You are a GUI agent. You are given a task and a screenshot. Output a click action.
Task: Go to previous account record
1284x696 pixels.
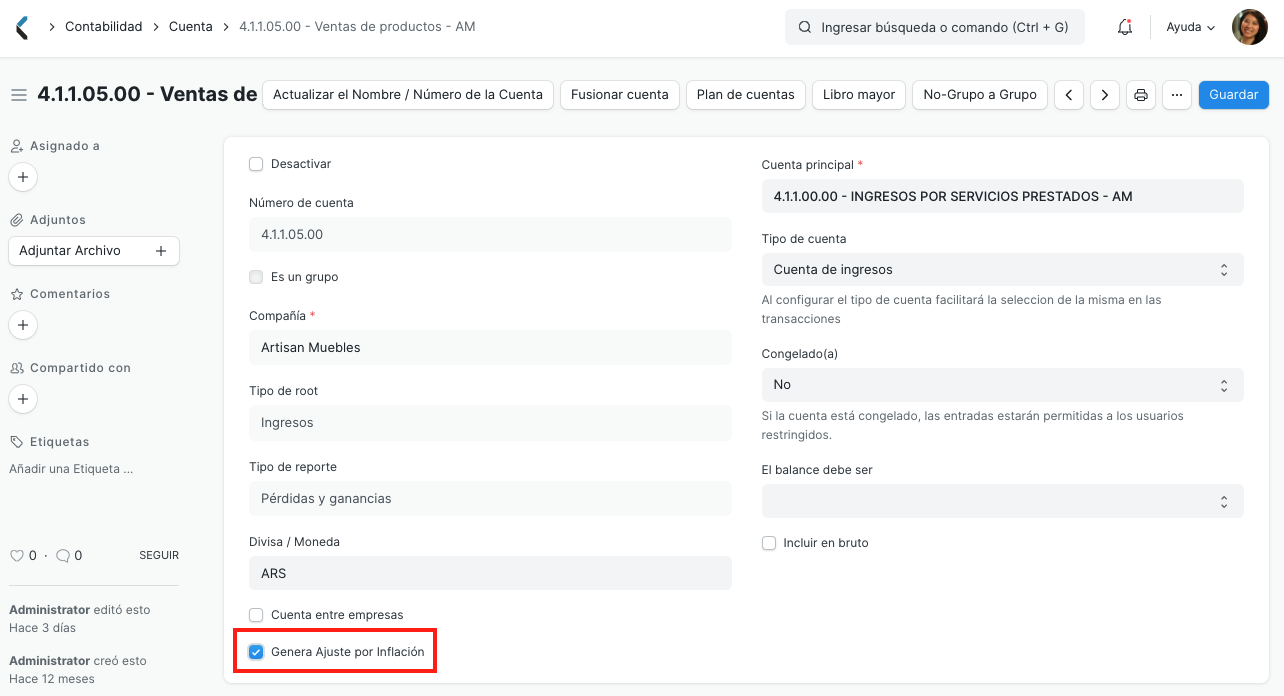pos(1069,95)
